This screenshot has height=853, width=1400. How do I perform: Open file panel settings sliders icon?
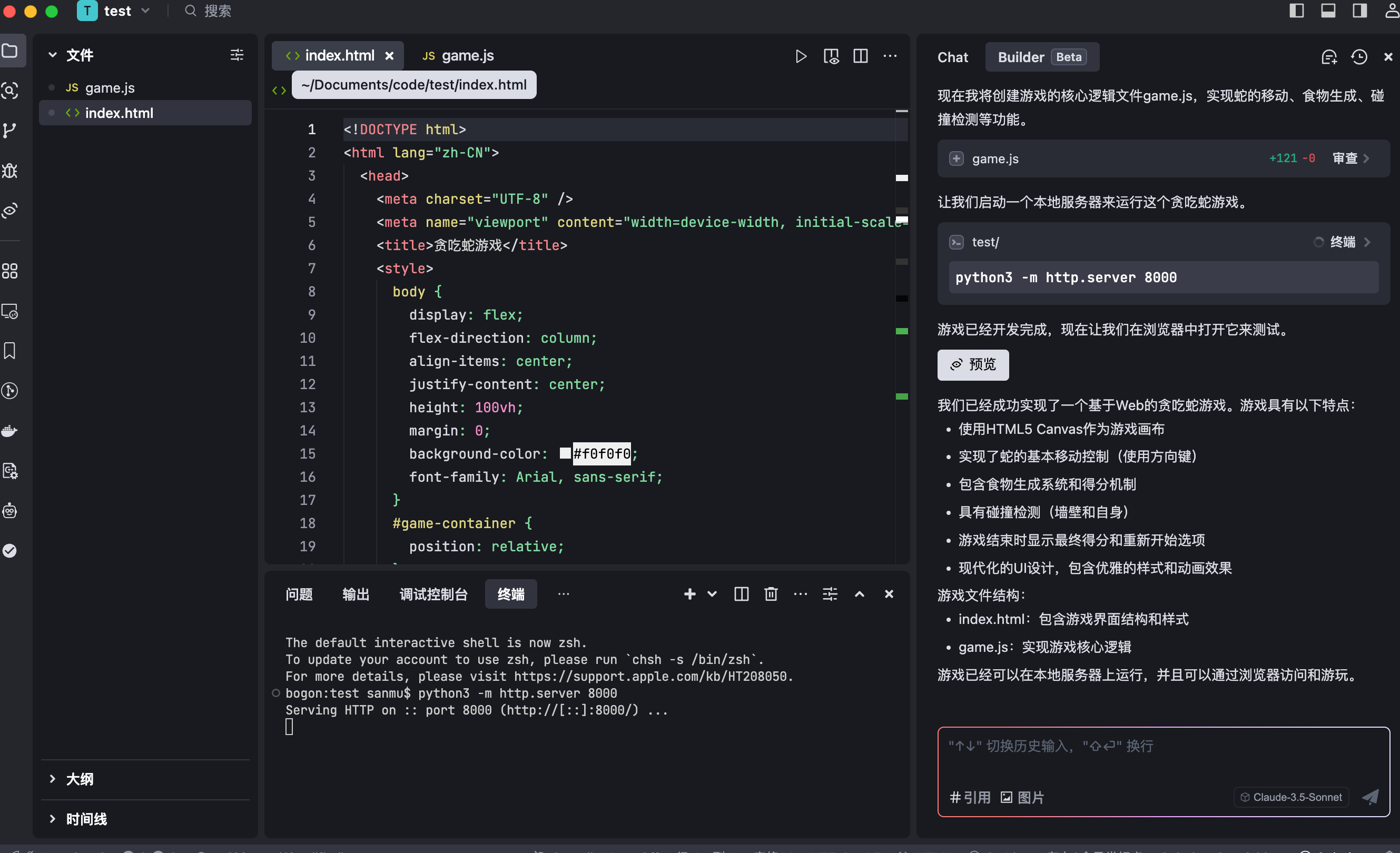[237, 55]
